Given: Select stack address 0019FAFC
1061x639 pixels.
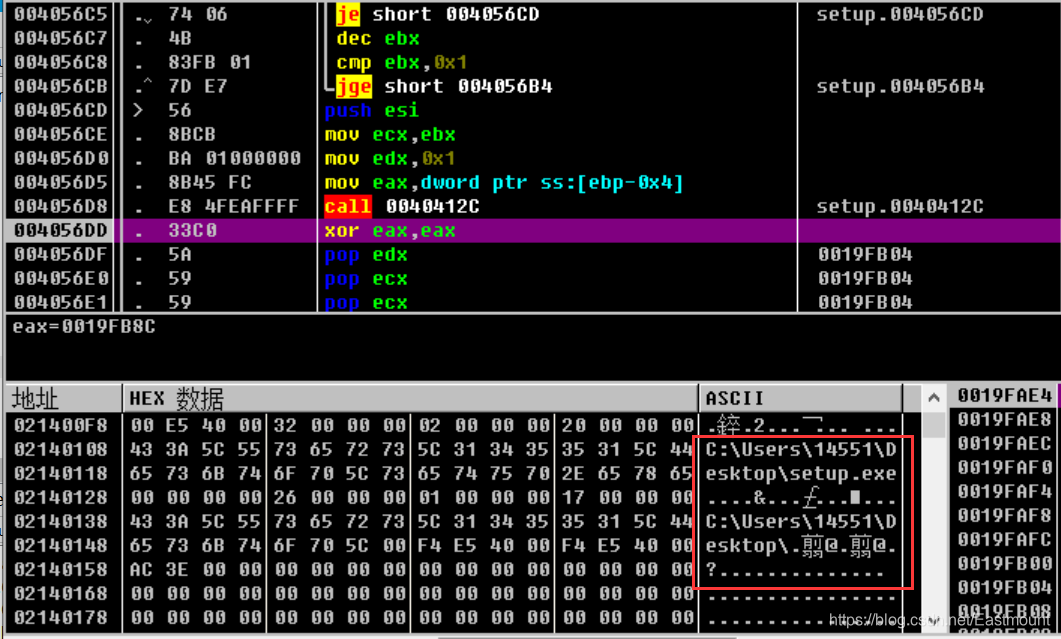Looking at the screenshot, I should 1004,539.
